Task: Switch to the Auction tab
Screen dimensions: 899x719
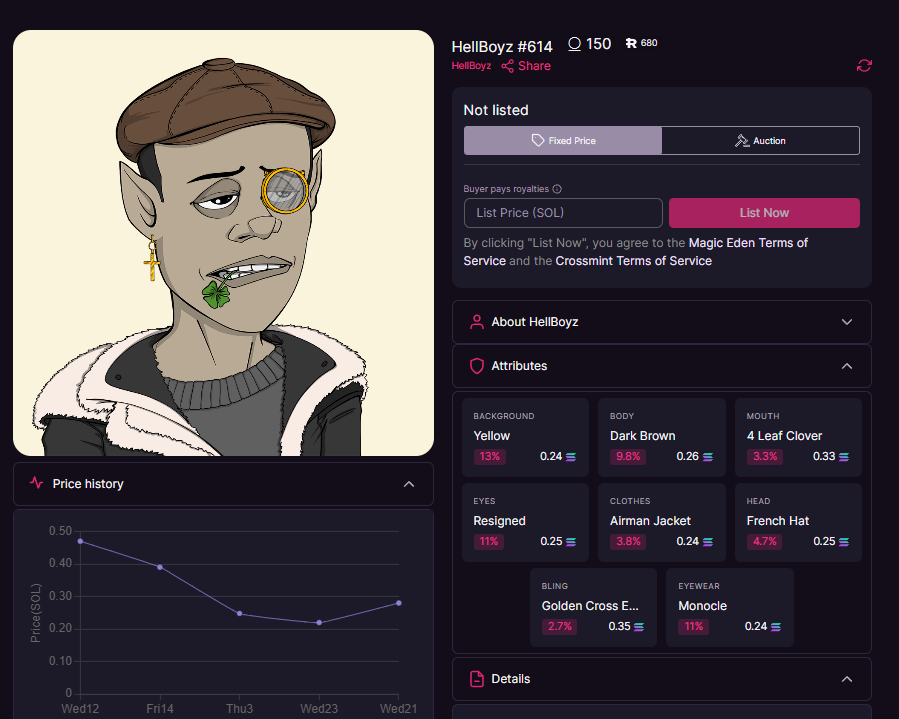Action: (x=760, y=140)
